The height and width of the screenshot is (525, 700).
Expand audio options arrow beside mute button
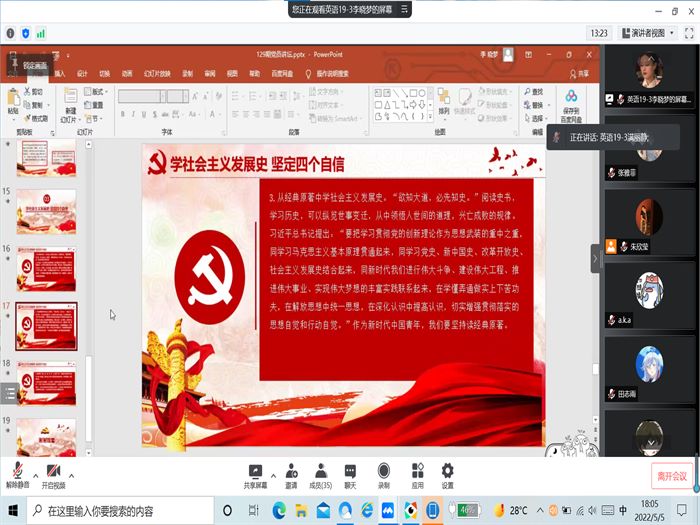click(36, 476)
